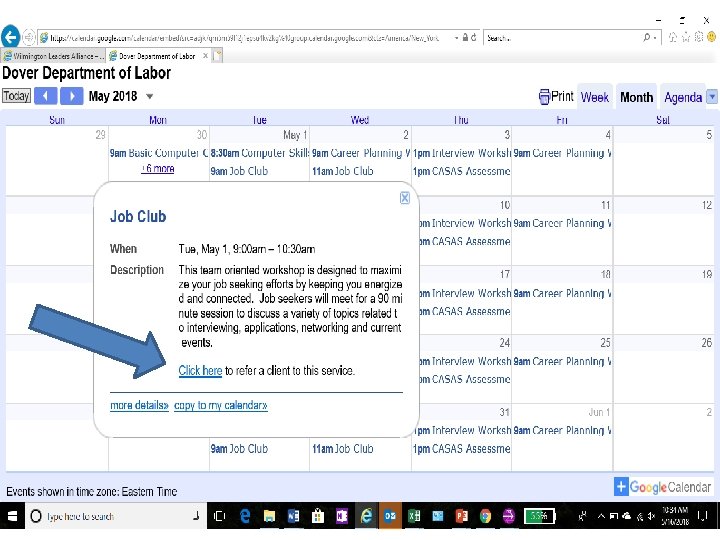
Task: Click the browser forward arrow button
Action: coord(28,37)
